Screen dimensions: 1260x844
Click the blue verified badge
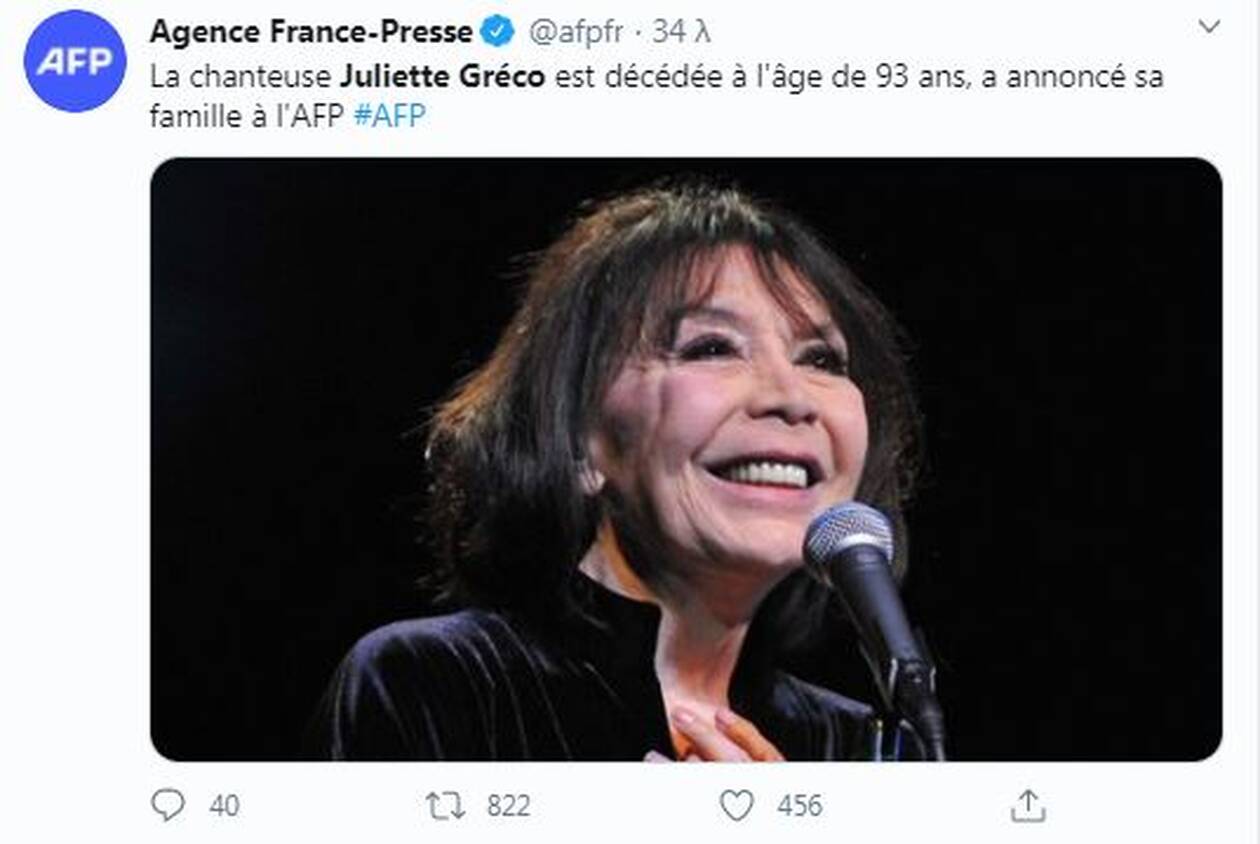click(x=497, y=32)
